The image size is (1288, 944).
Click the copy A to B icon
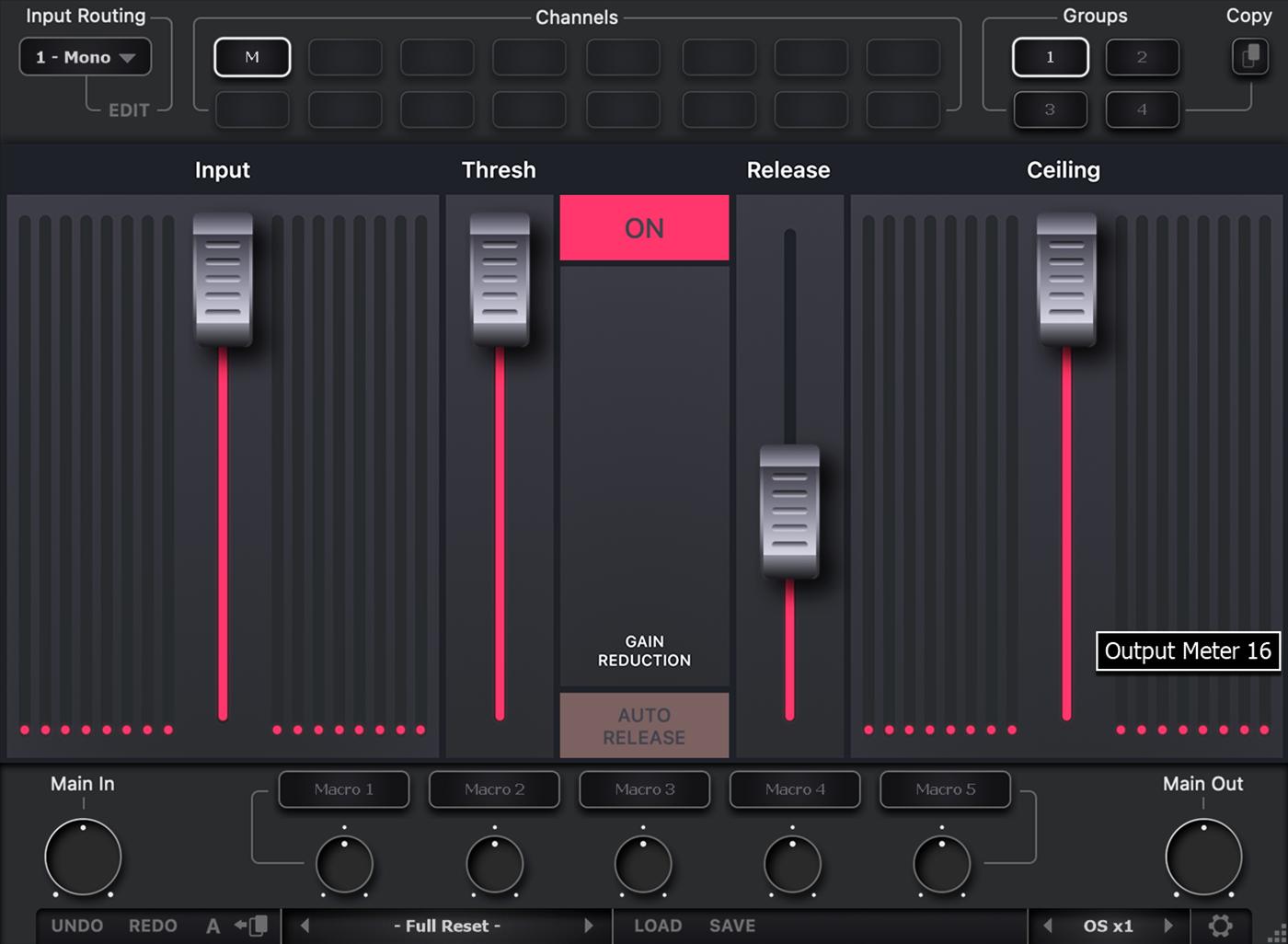click(x=251, y=926)
